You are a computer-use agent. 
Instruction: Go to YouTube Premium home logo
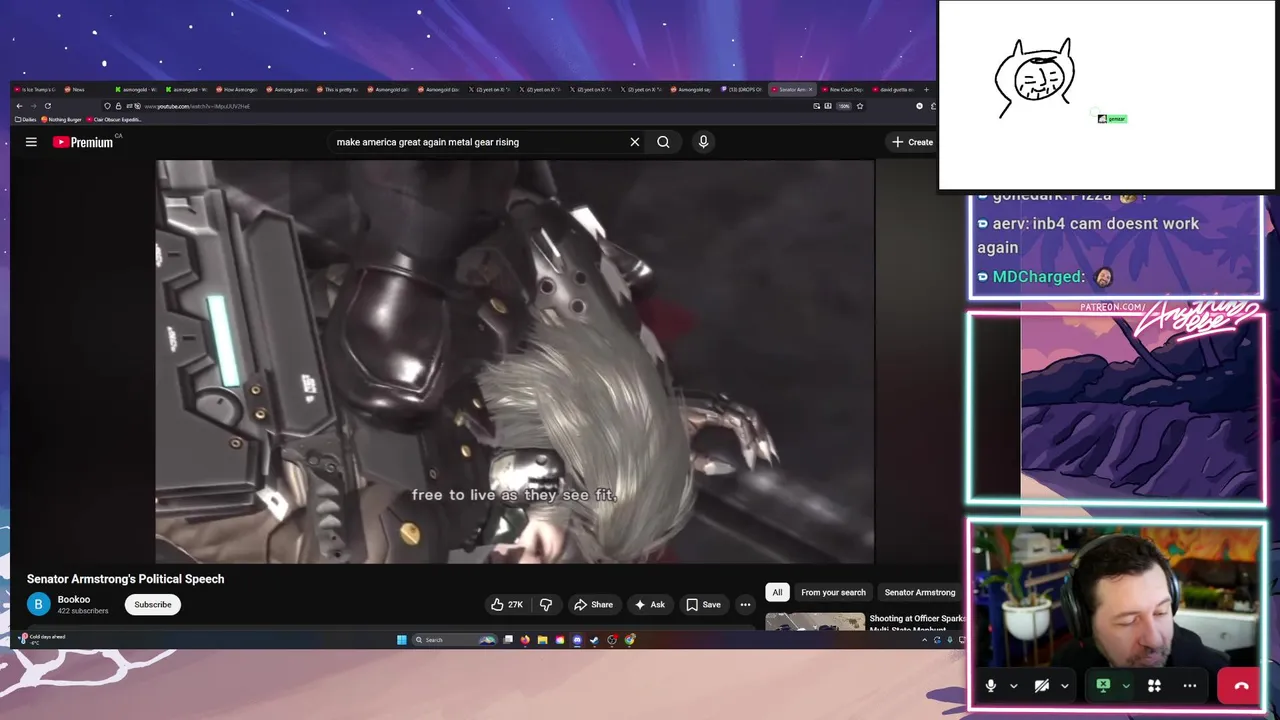point(83,142)
